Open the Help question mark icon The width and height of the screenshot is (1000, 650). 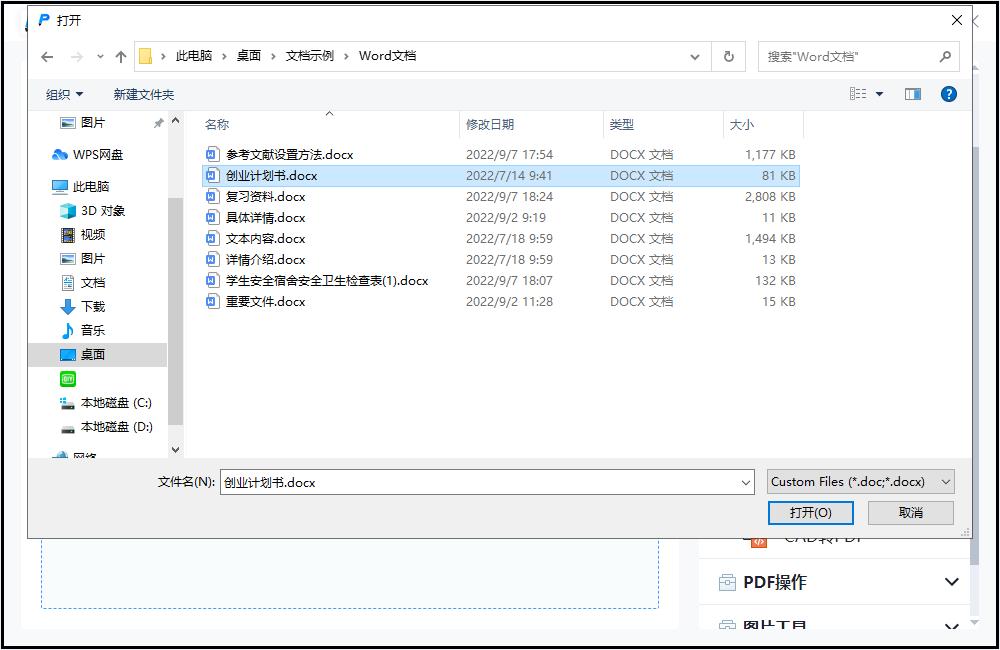(x=948, y=94)
